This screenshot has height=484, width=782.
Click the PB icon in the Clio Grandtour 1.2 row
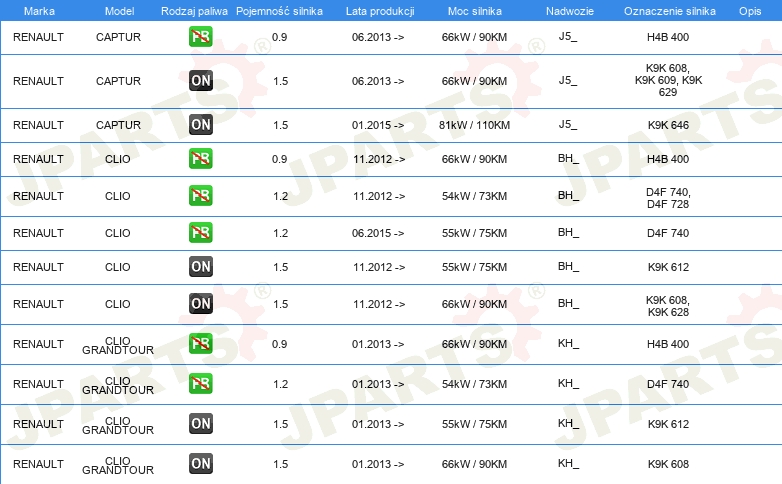coord(200,383)
